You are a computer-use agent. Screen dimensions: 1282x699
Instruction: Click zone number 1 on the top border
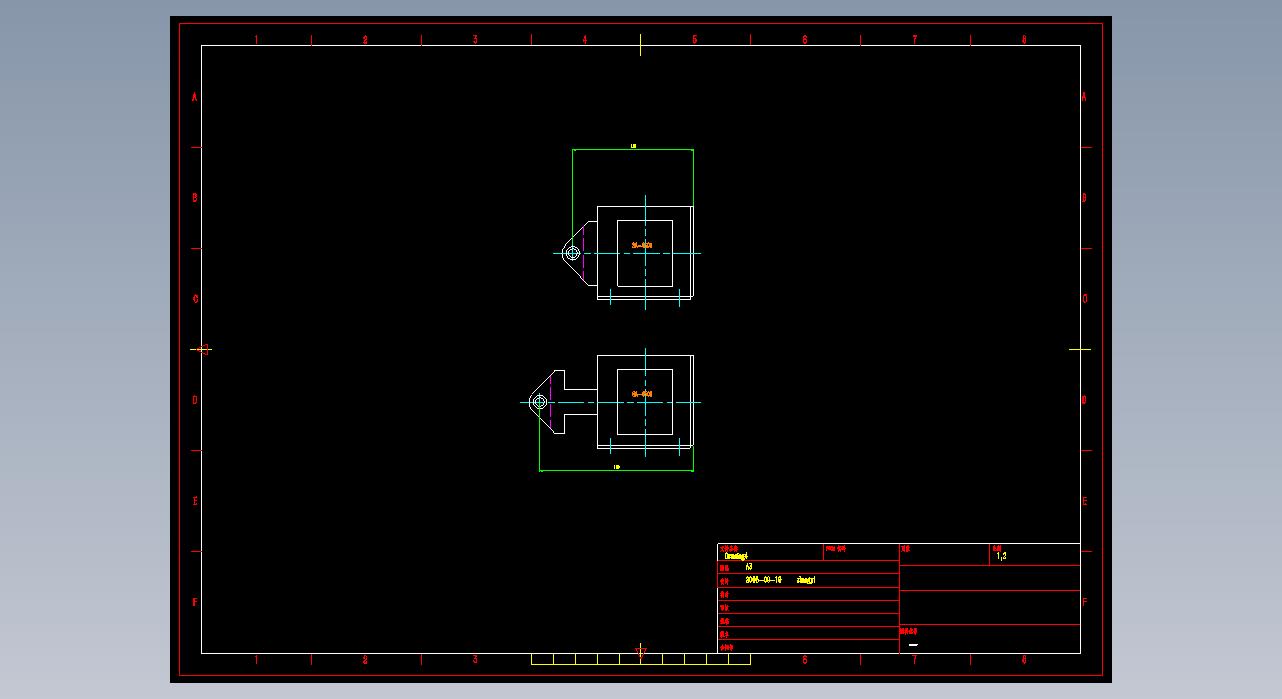(x=256, y=40)
